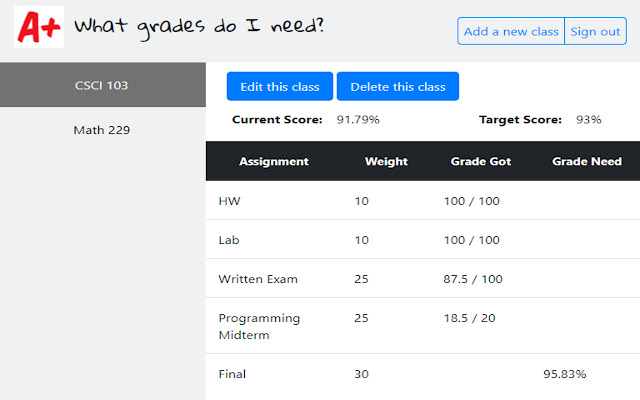Click the A+ logo icon
Image resolution: width=640 pixels, height=400 pixels.
coord(39,26)
